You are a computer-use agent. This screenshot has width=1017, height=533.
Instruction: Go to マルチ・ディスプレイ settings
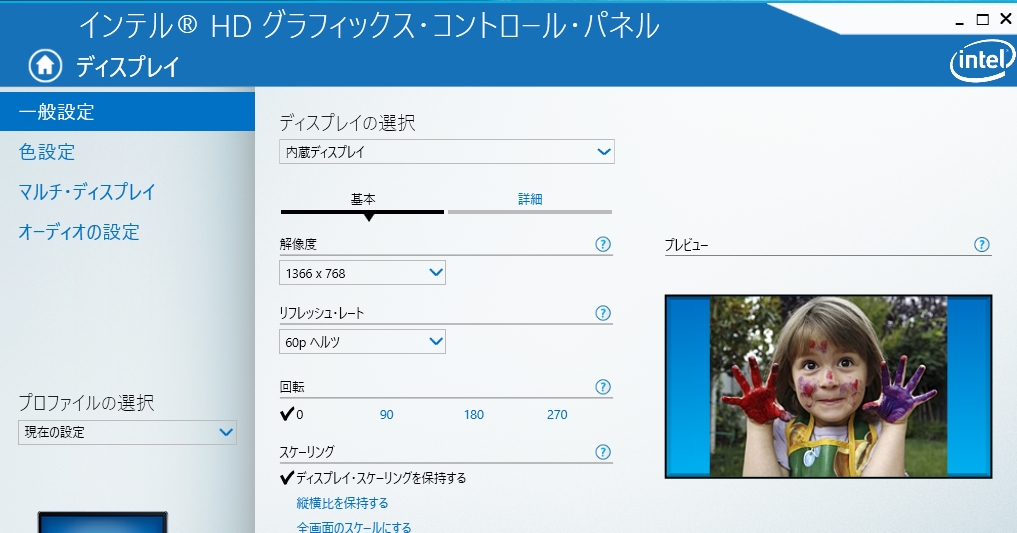(87, 192)
